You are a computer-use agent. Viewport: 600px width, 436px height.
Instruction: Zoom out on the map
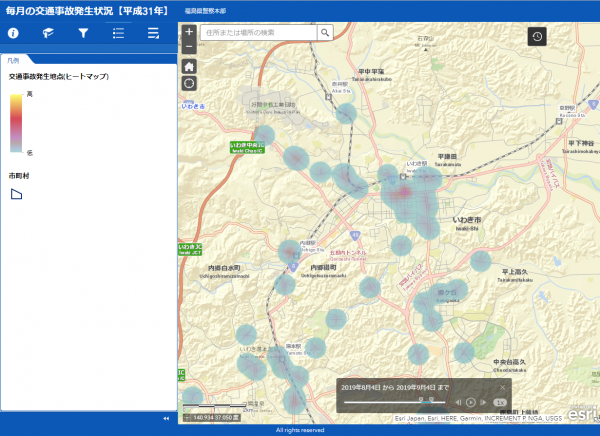[x=189, y=46]
